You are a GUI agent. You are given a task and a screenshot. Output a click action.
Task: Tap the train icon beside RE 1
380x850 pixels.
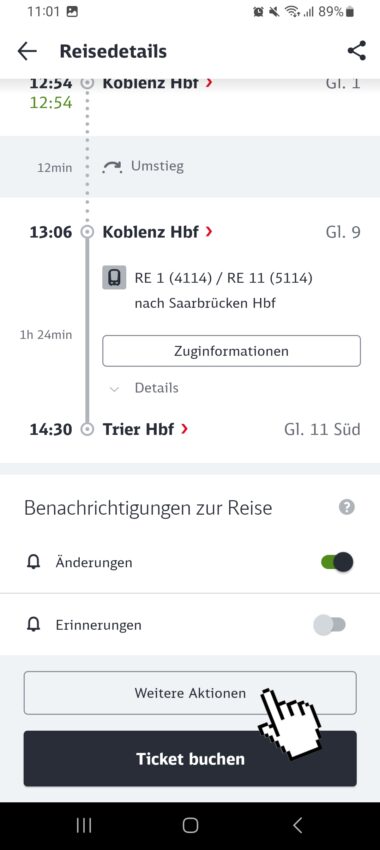pos(114,278)
